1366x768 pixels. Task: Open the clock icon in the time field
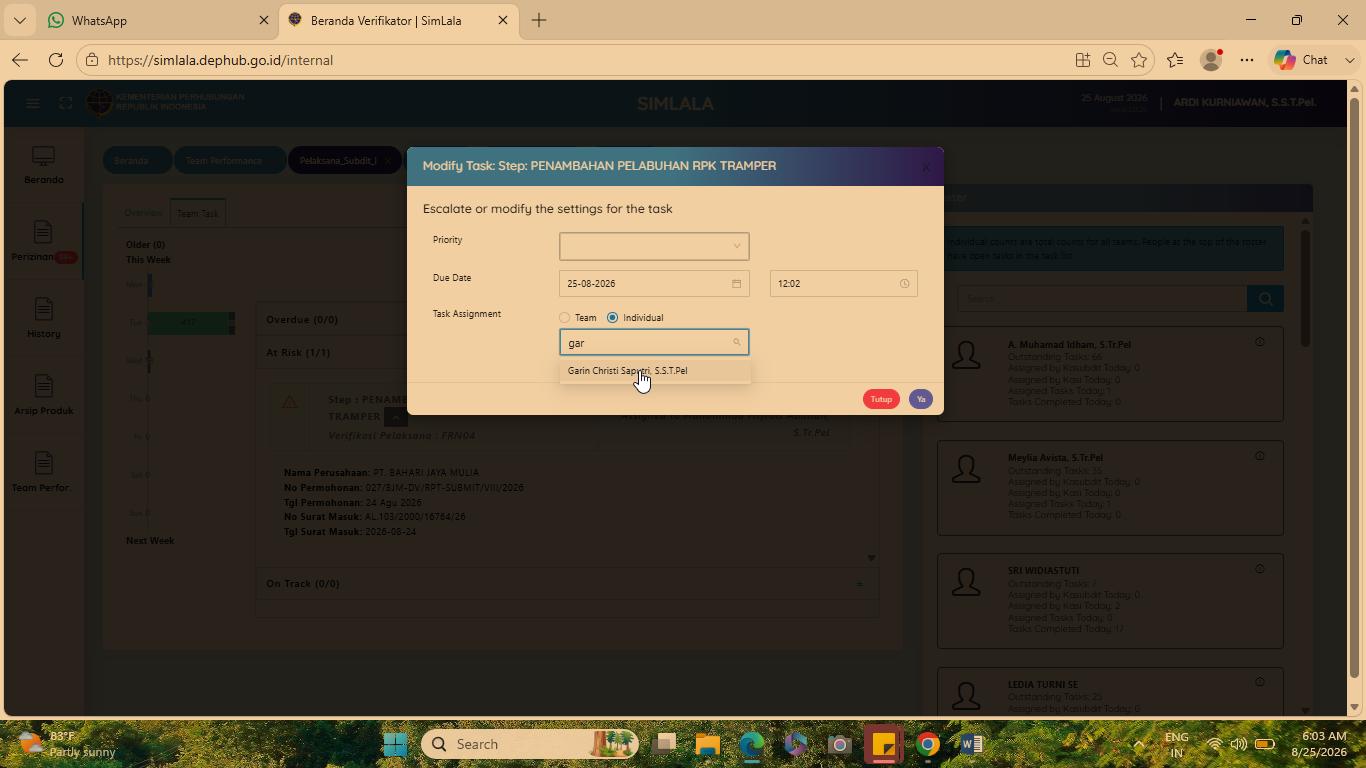click(904, 284)
